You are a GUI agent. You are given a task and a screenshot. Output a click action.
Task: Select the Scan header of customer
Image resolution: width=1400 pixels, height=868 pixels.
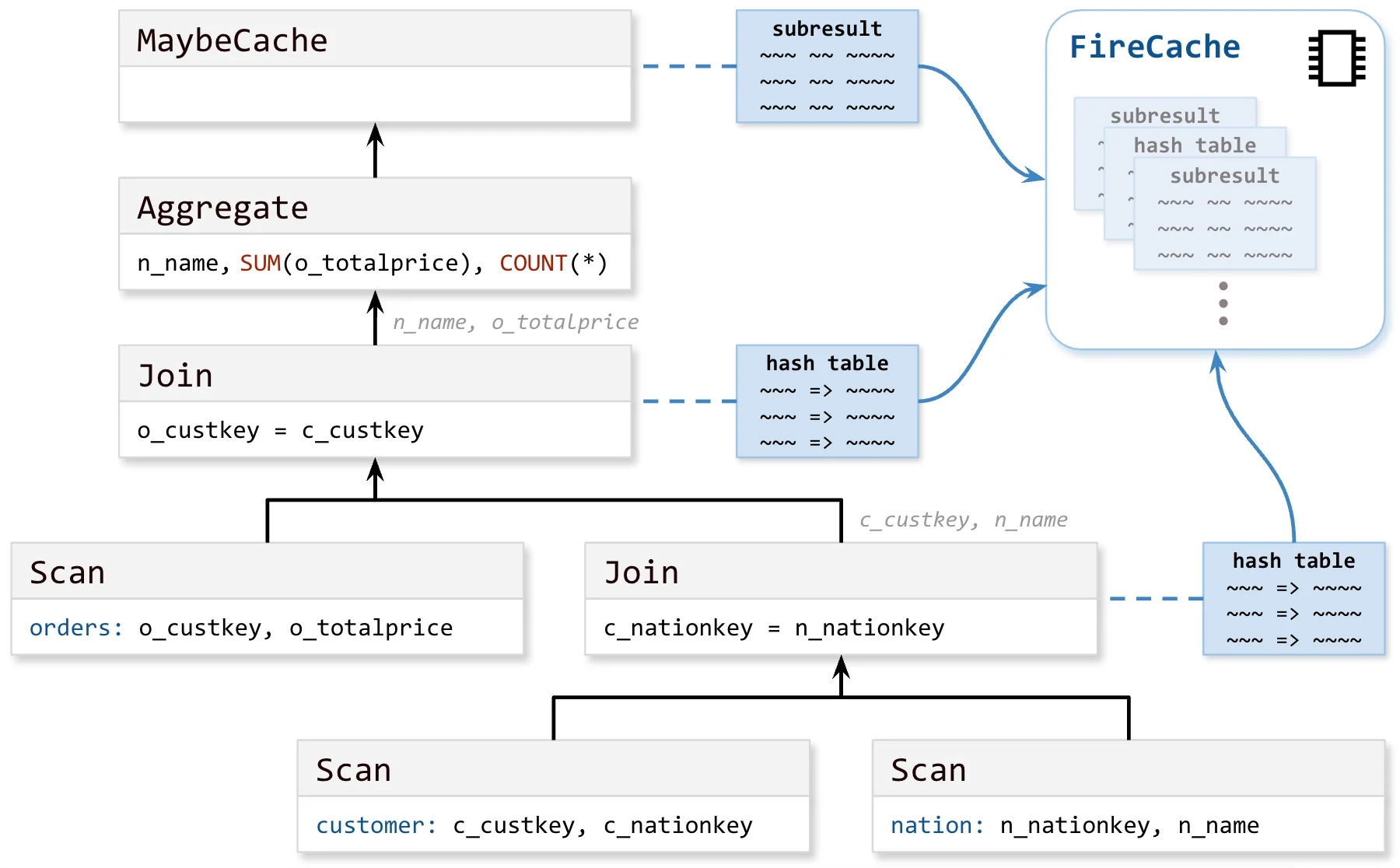[553, 769]
